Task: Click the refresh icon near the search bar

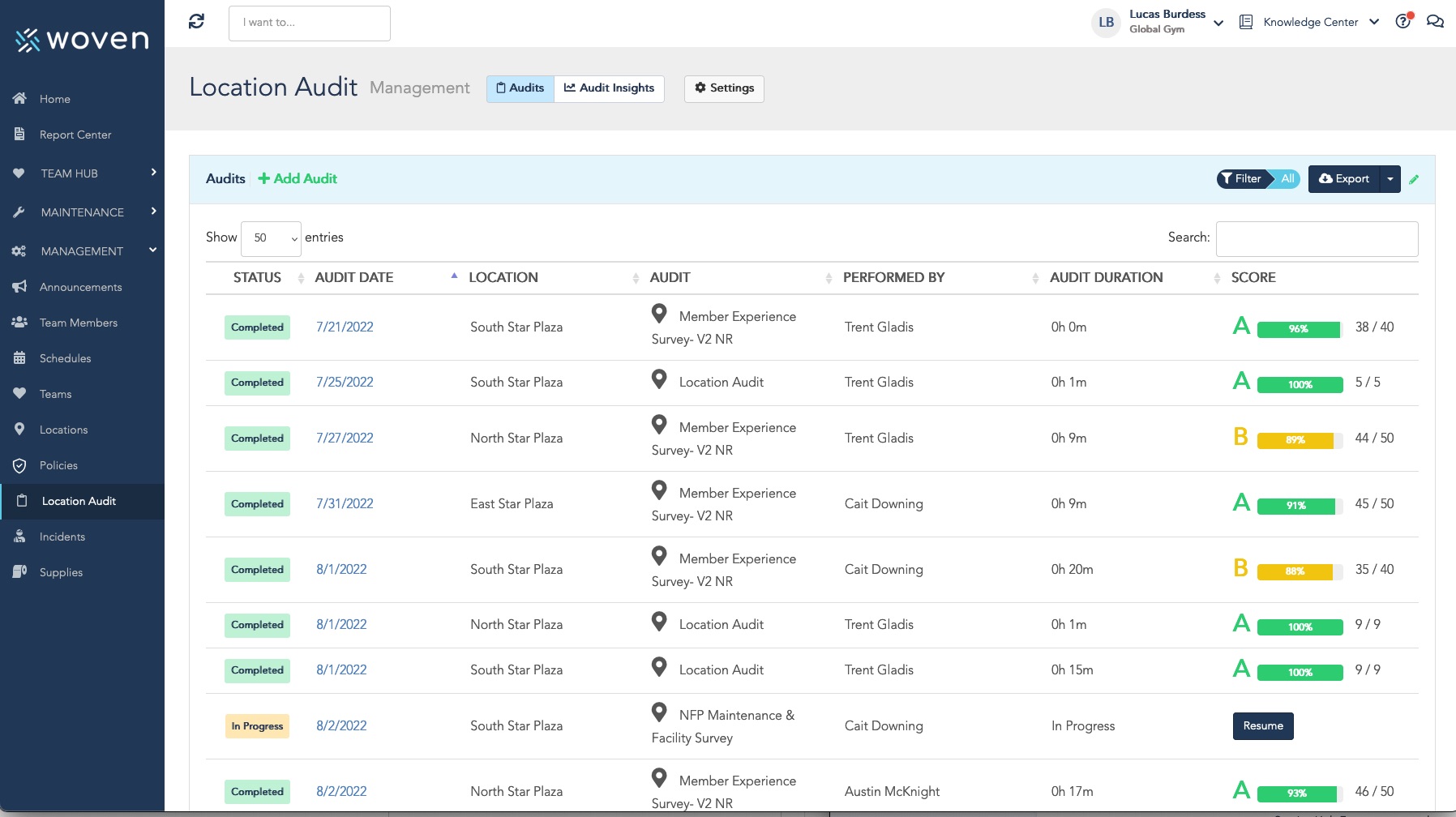Action: (195, 22)
